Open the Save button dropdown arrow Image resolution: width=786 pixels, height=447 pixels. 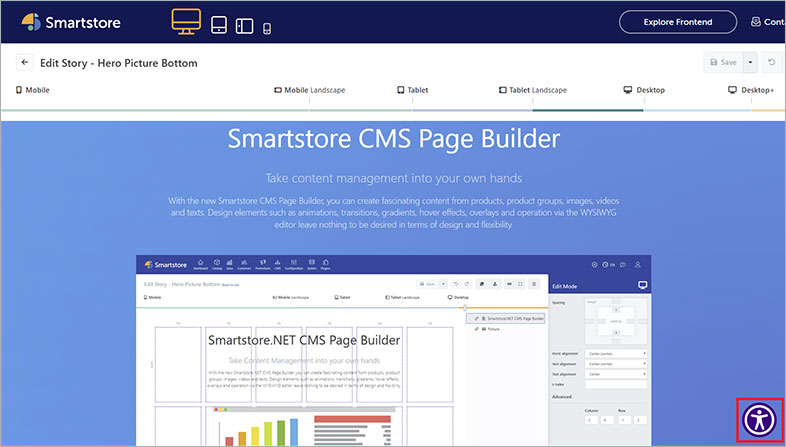pyautogui.click(x=750, y=63)
